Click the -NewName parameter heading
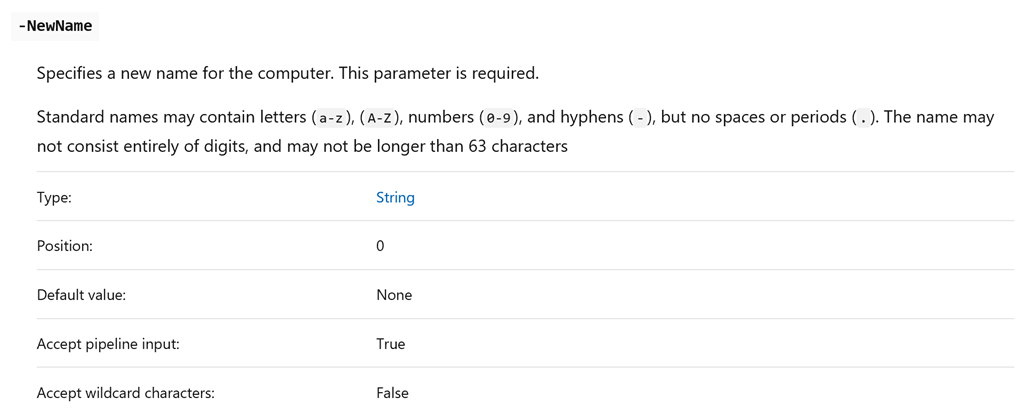1024x414 pixels. pos(55,26)
